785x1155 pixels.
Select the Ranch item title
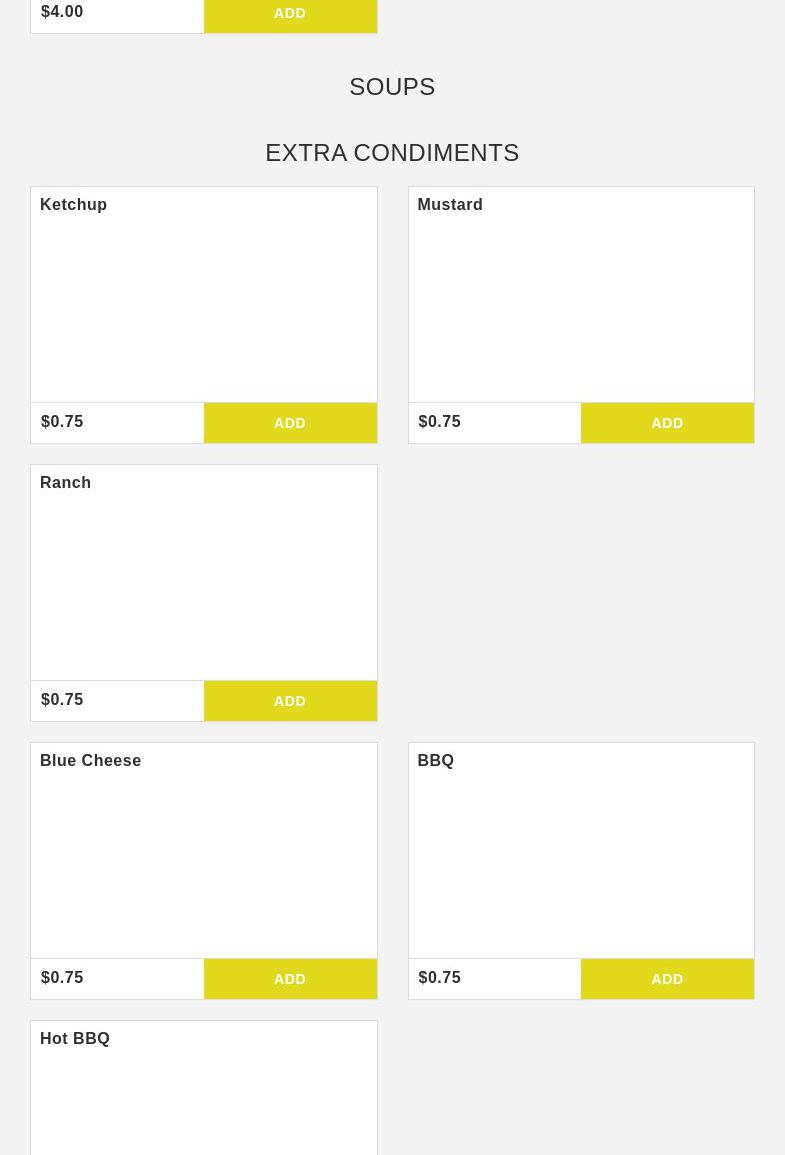pyautogui.click(x=66, y=482)
